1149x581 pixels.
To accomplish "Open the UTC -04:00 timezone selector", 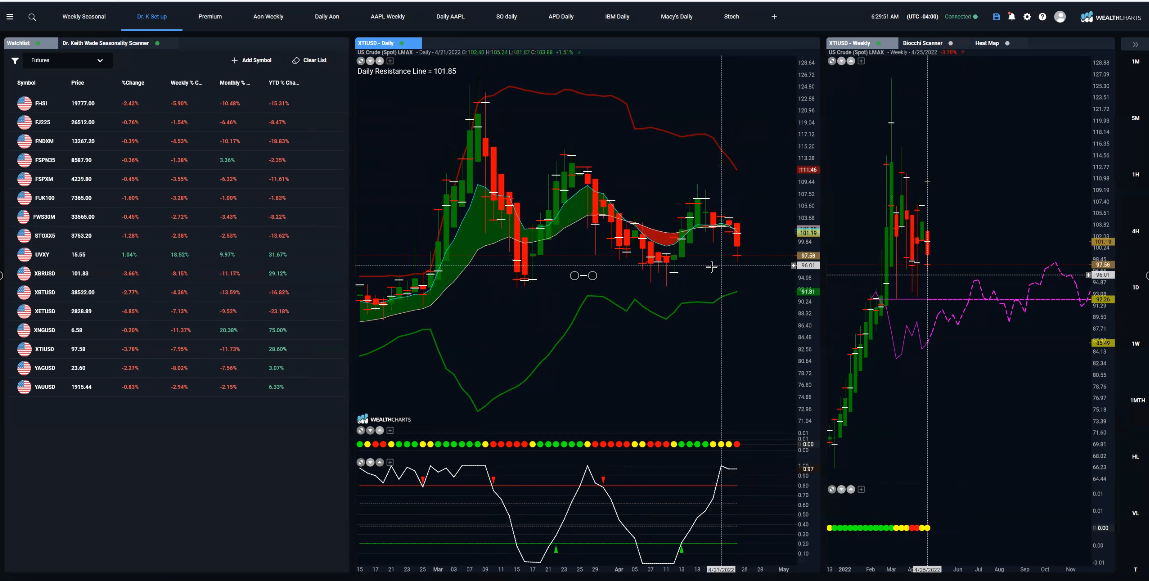I will 922,16.
